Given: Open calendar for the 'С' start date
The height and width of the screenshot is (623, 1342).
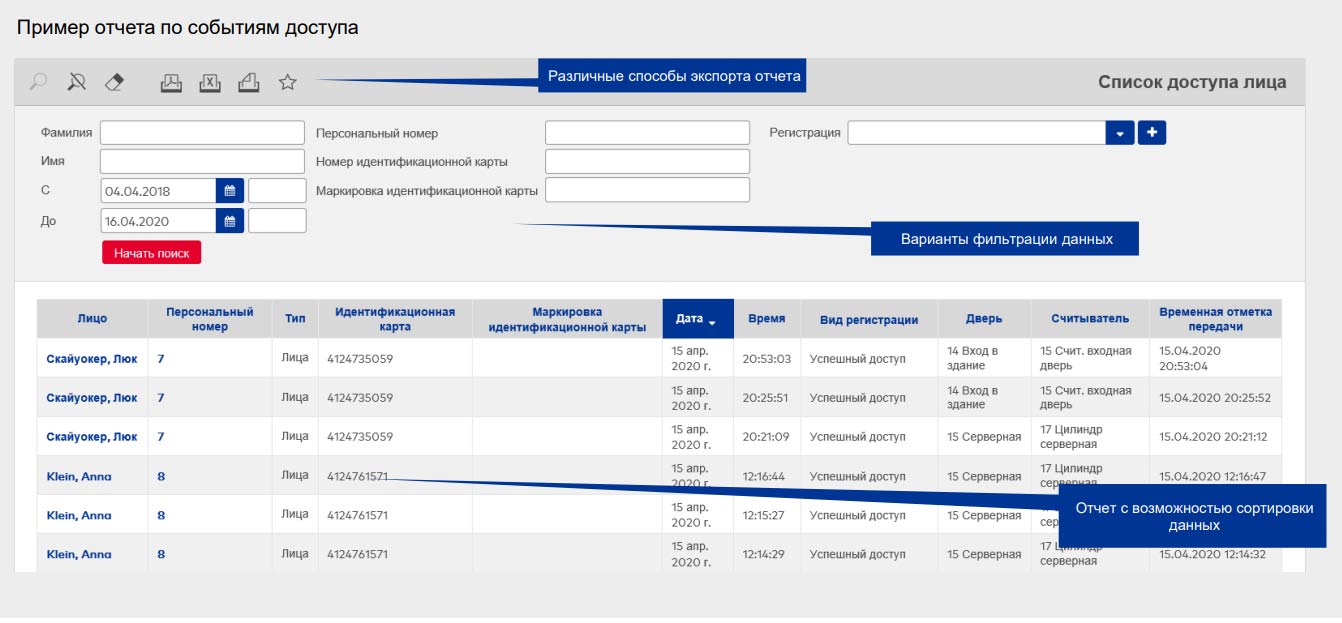Looking at the screenshot, I should [230, 191].
